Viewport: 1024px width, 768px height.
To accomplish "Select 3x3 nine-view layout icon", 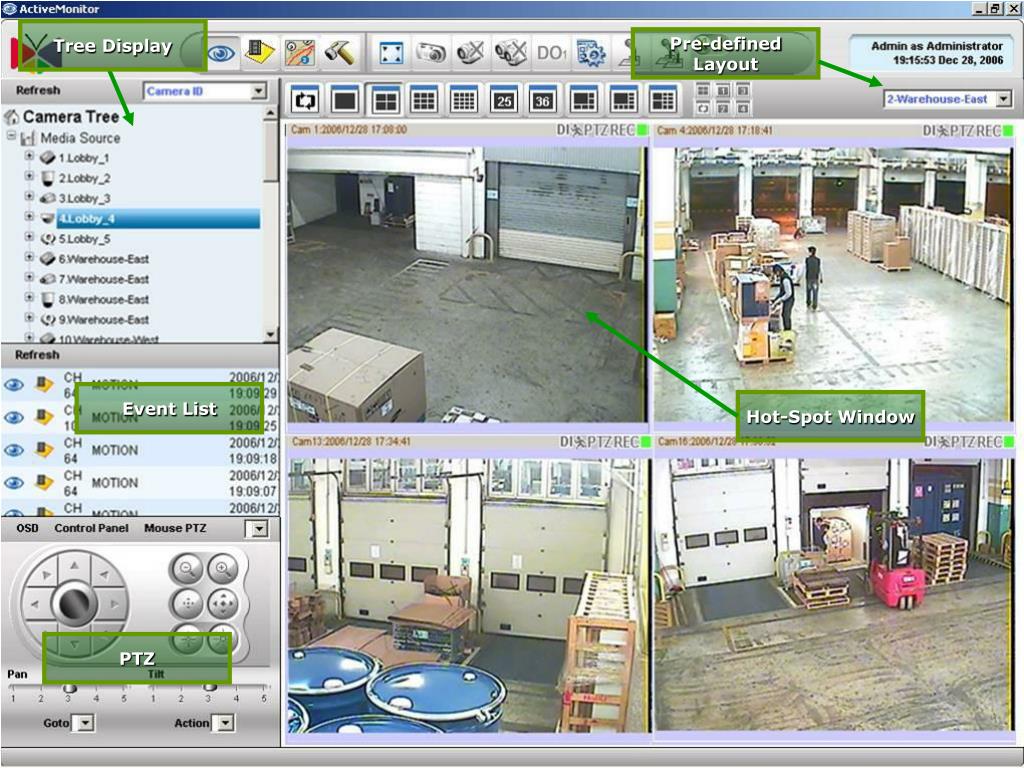I will (x=424, y=100).
